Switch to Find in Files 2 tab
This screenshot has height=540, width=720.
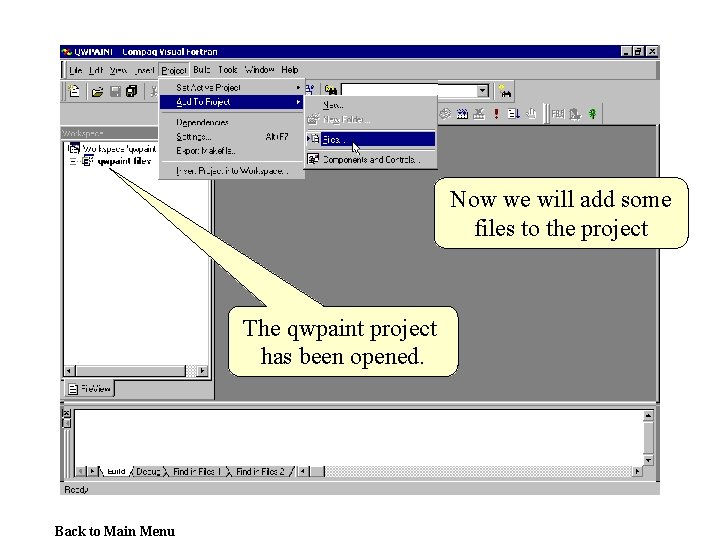(x=260, y=472)
